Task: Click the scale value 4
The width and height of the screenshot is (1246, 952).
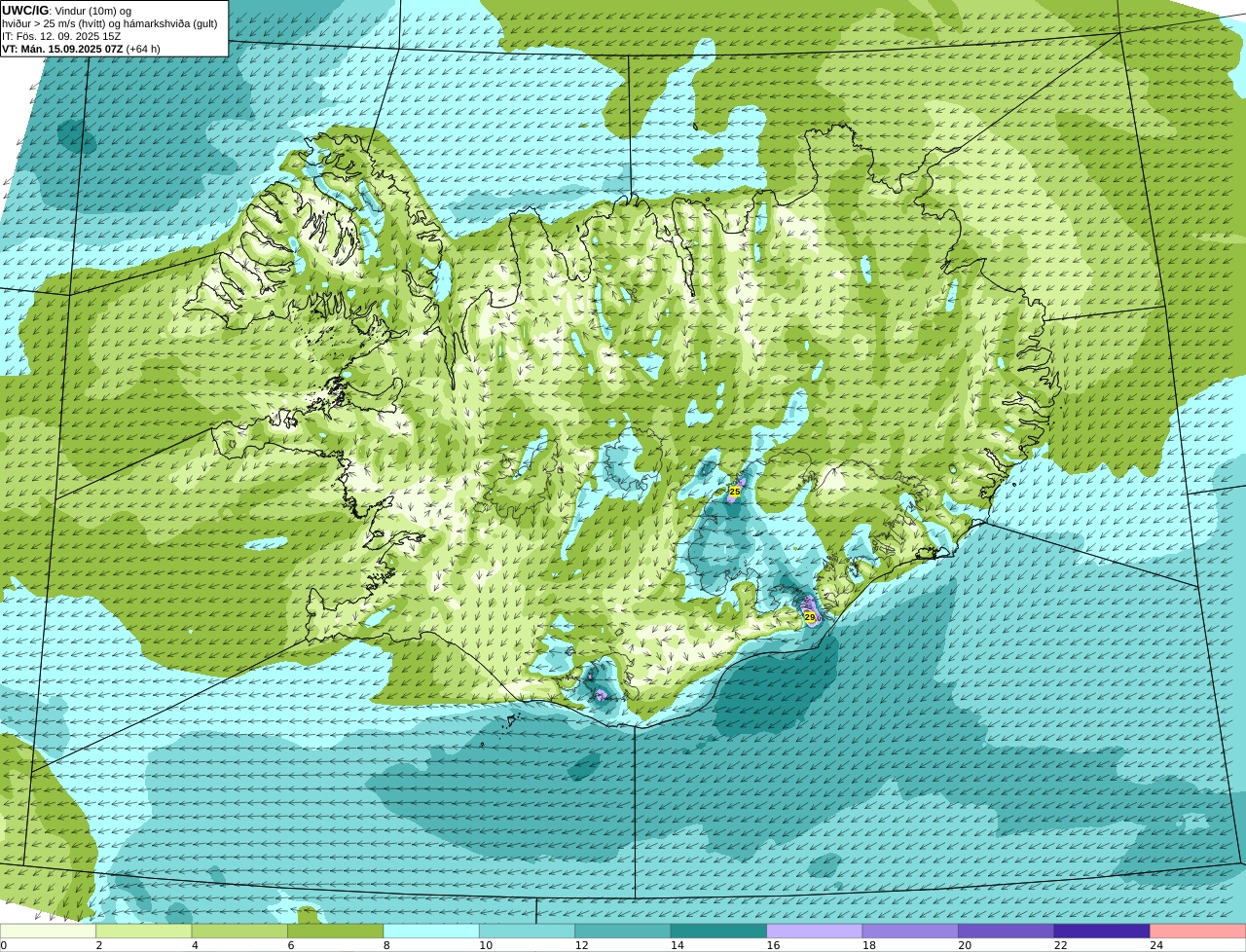Action: click(x=195, y=945)
